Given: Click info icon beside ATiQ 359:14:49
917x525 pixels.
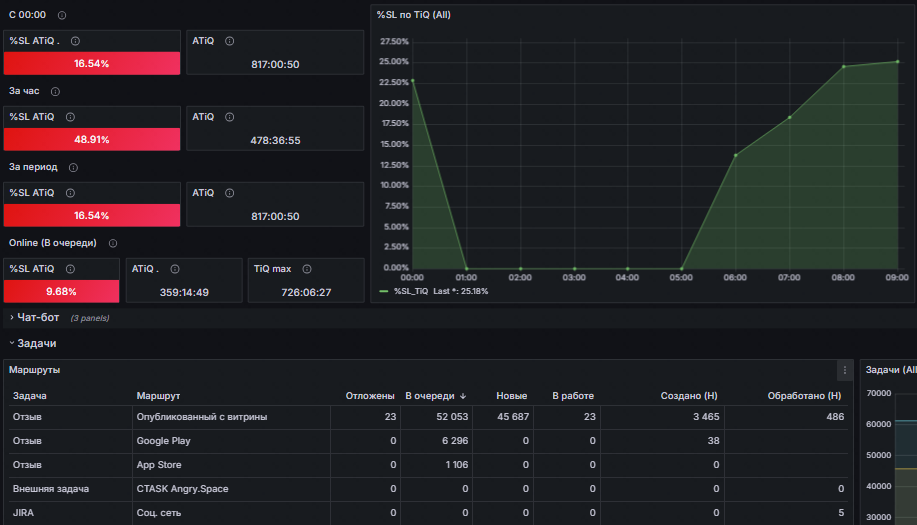Looking at the screenshot, I should coord(175,269).
